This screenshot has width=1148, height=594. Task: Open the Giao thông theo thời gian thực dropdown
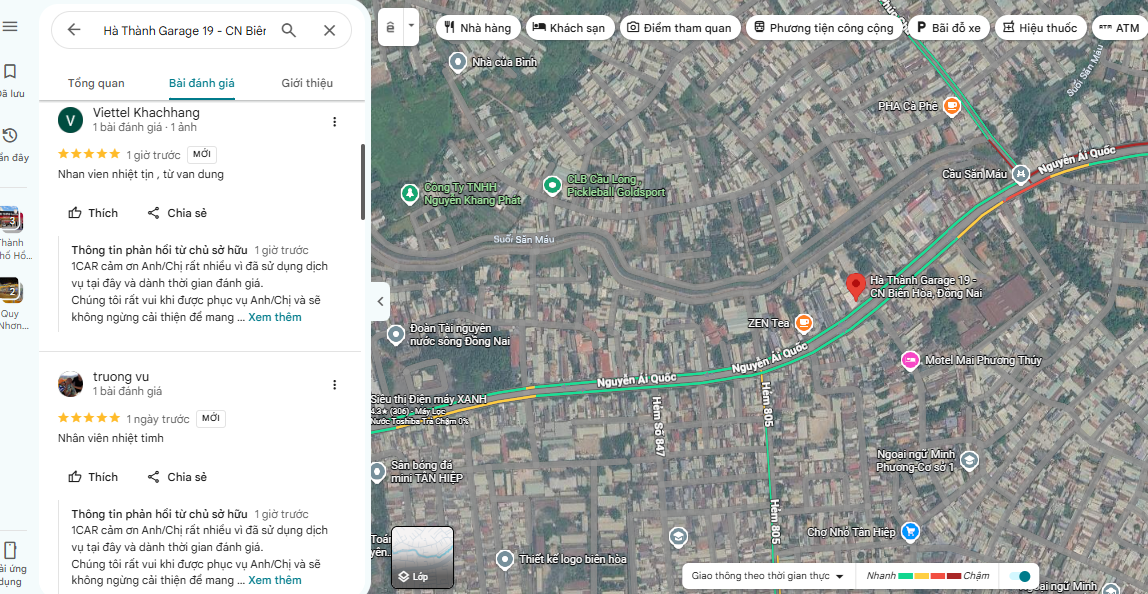pos(767,576)
